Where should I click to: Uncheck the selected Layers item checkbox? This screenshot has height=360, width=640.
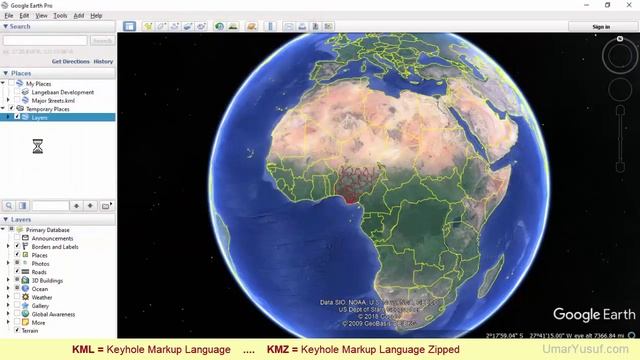tap(17, 117)
